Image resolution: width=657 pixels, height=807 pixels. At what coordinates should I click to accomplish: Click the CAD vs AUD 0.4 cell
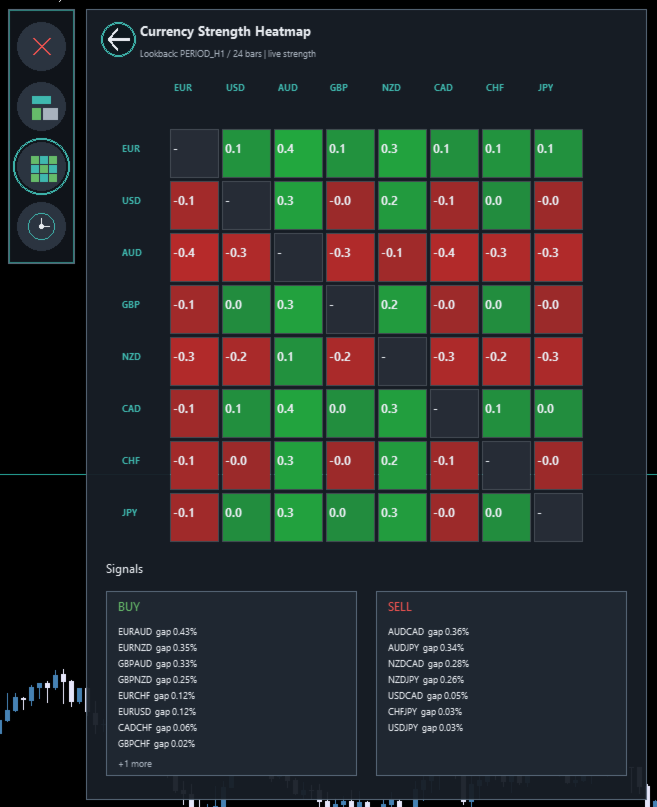(298, 413)
